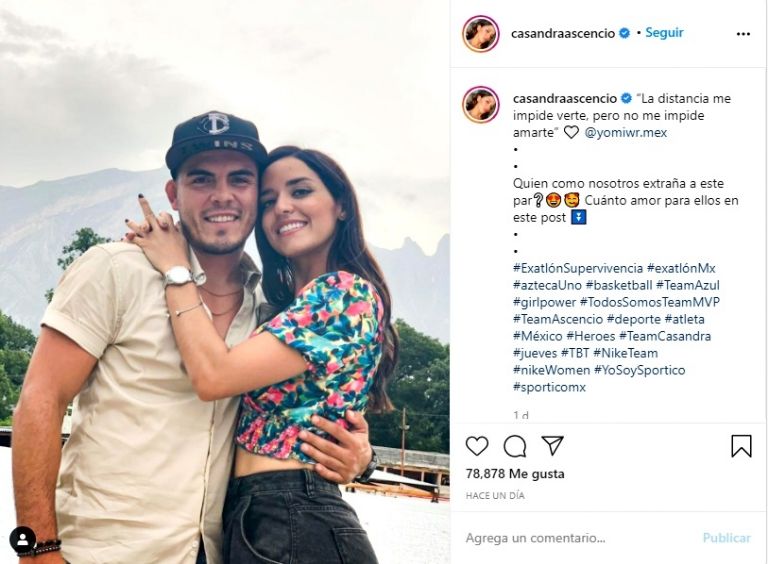Browse the #basketball hashtag
Viewport: 768px width, 564px height.
point(619,285)
